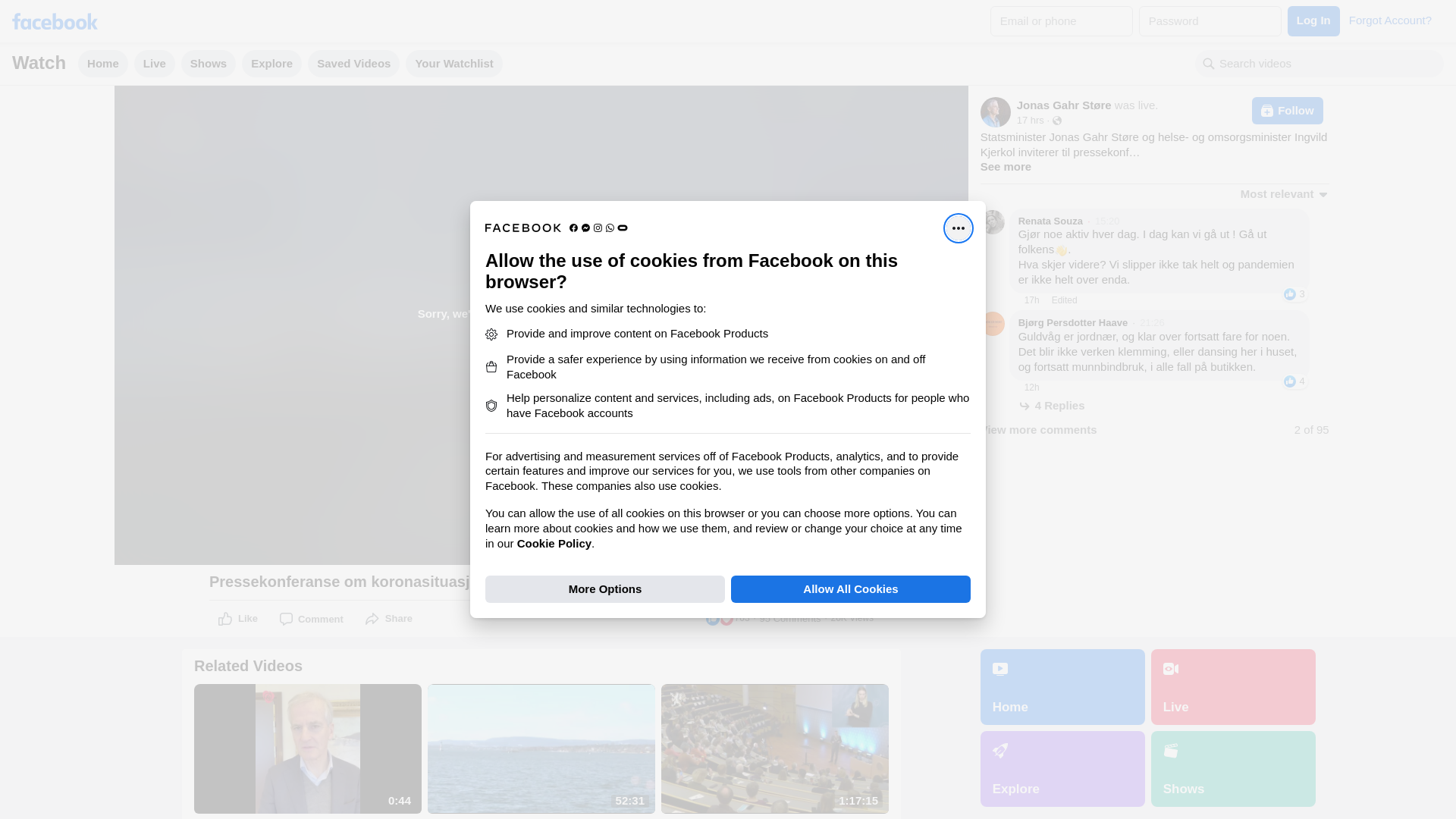Viewport: 1456px width, 819px height.
Task: Click Jonas Gahr Støre name link
Action: 1064,105
